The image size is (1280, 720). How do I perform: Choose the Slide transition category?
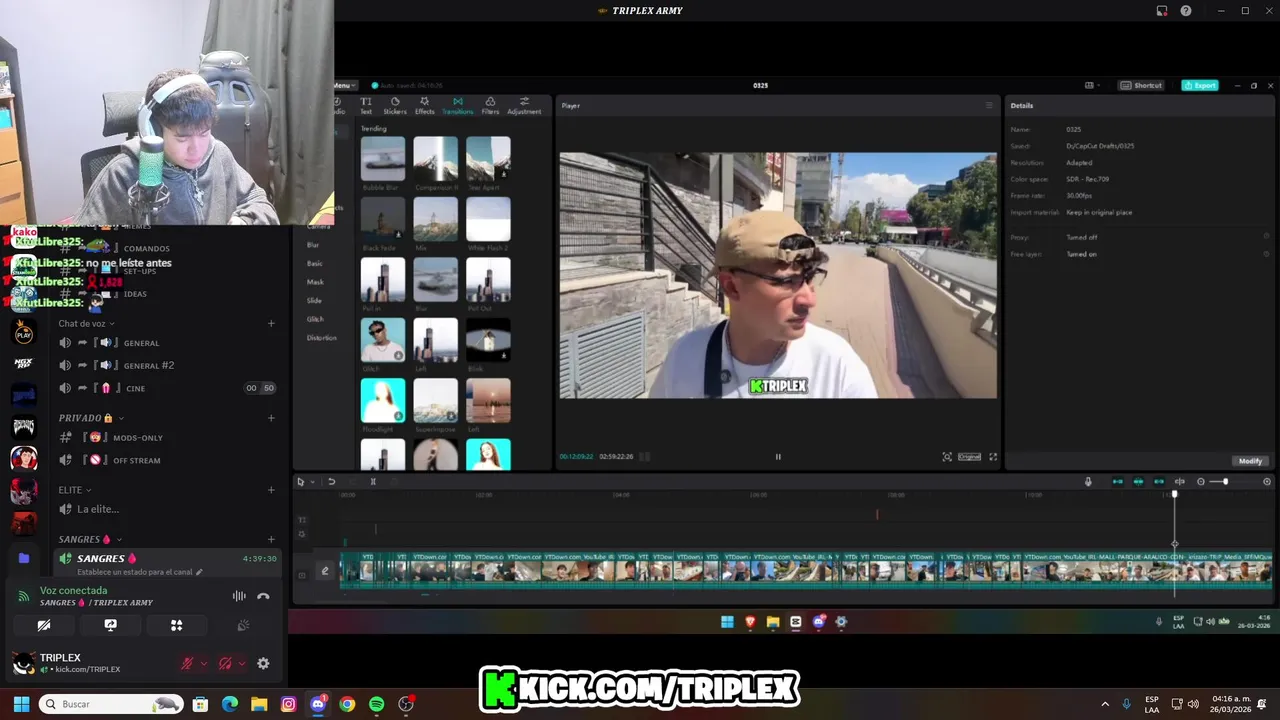[x=314, y=300]
